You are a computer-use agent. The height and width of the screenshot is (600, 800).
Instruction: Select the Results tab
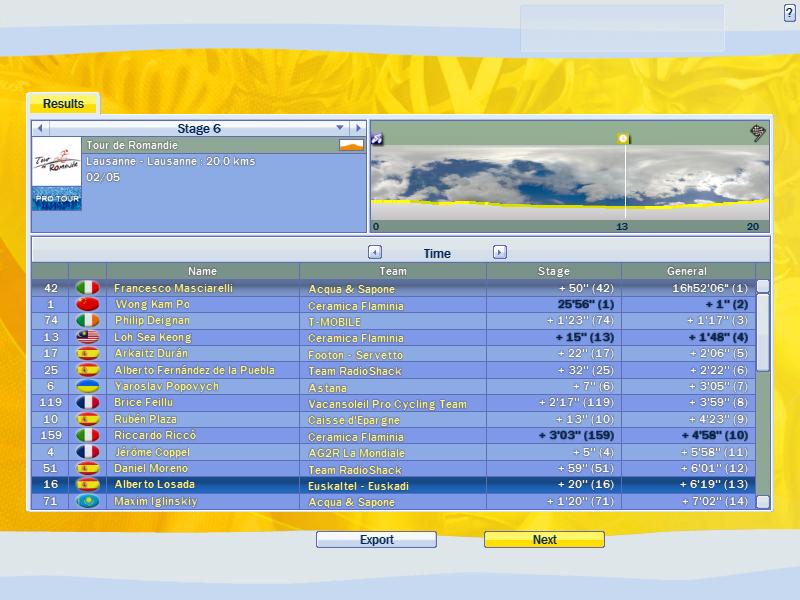click(x=63, y=104)
